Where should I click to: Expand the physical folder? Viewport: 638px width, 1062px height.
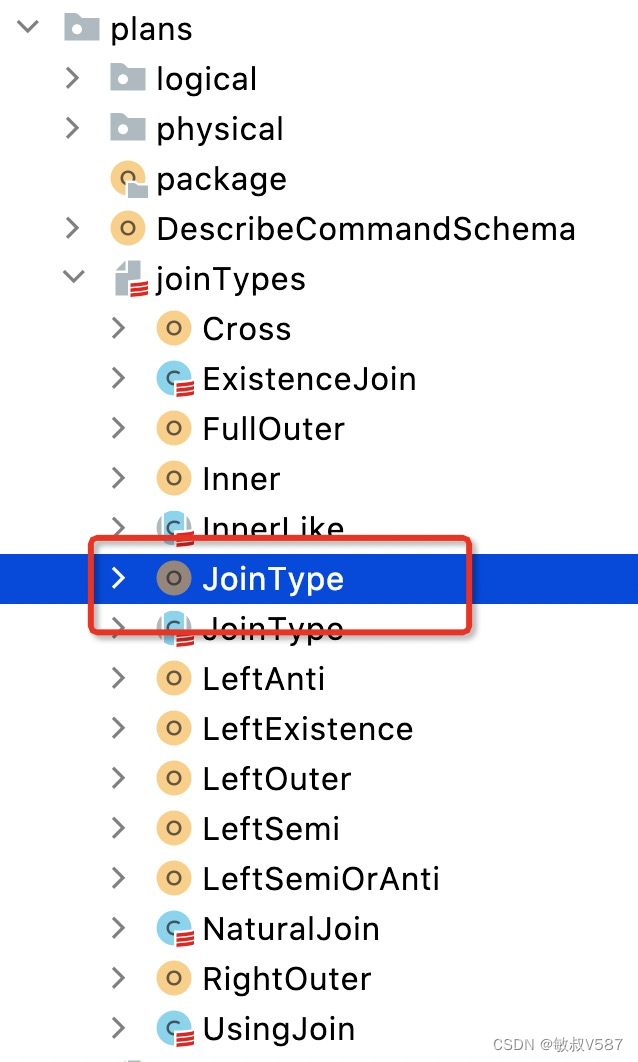tap(71, 128)
